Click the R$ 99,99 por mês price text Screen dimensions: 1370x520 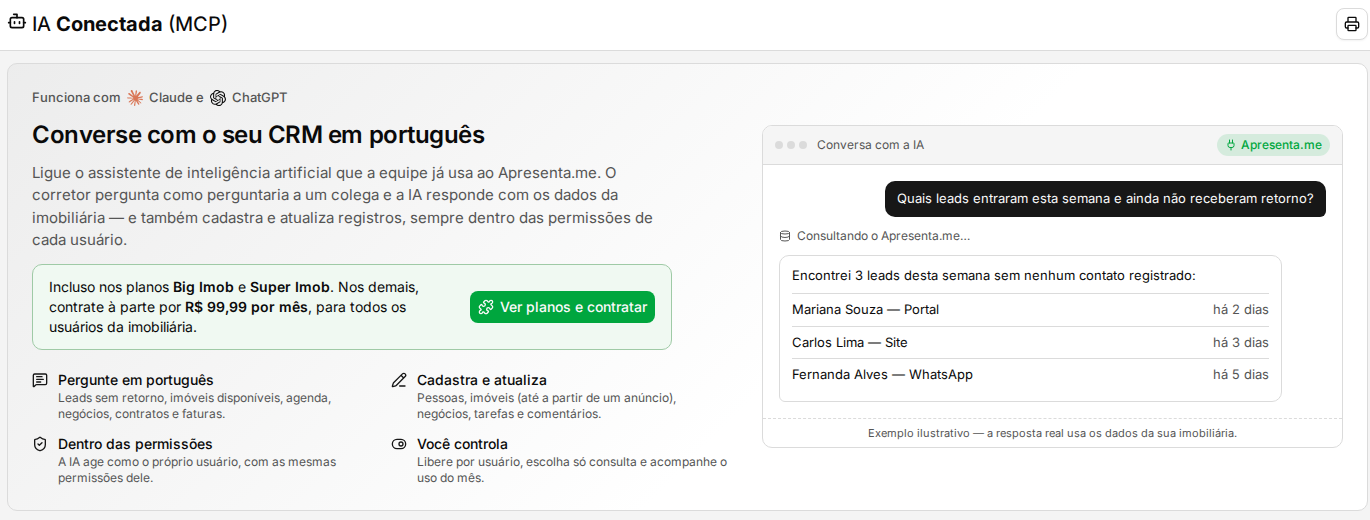(246, 307)
